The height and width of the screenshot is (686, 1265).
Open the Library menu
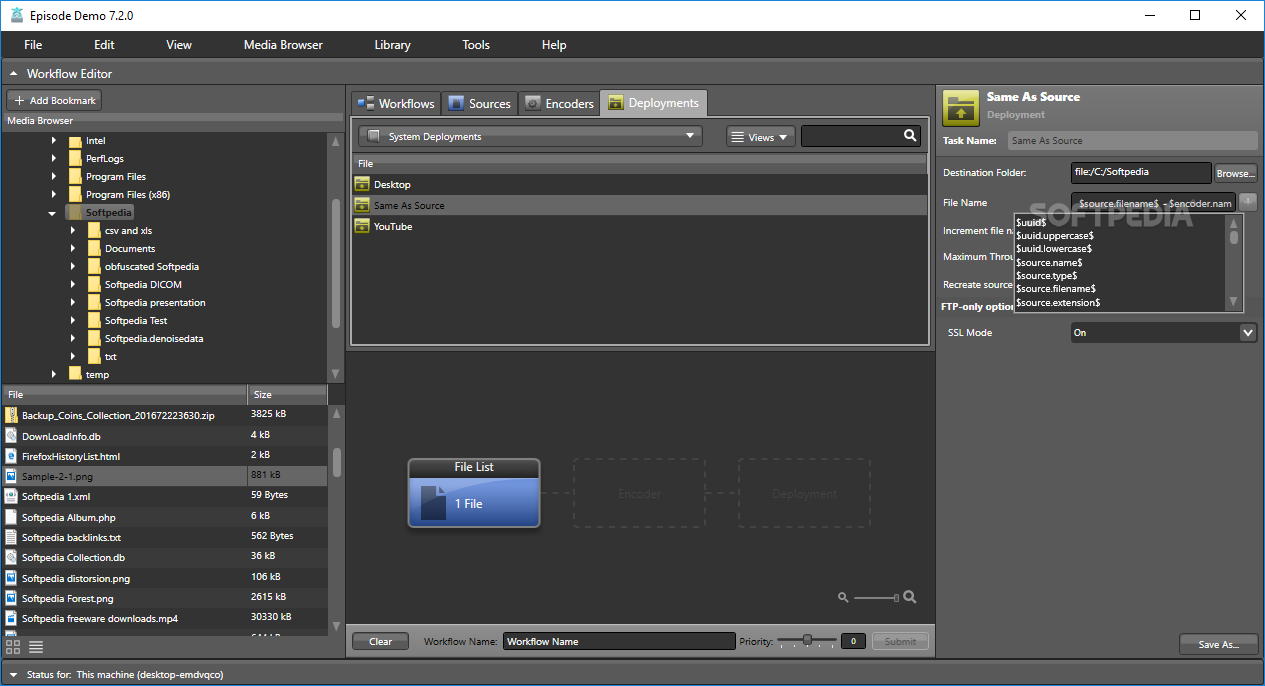[392, 45]
